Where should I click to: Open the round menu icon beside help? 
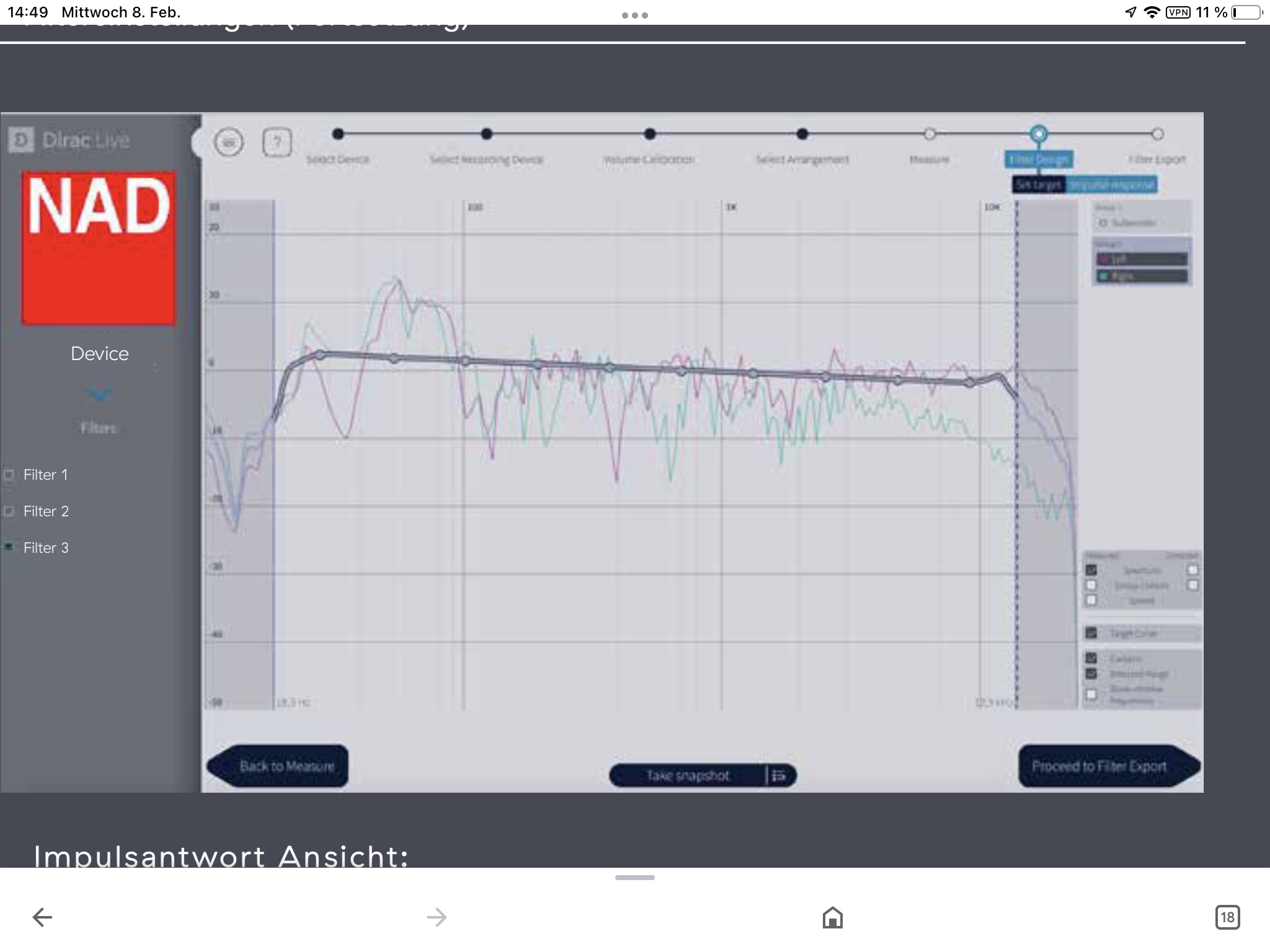tap(229, 143)
